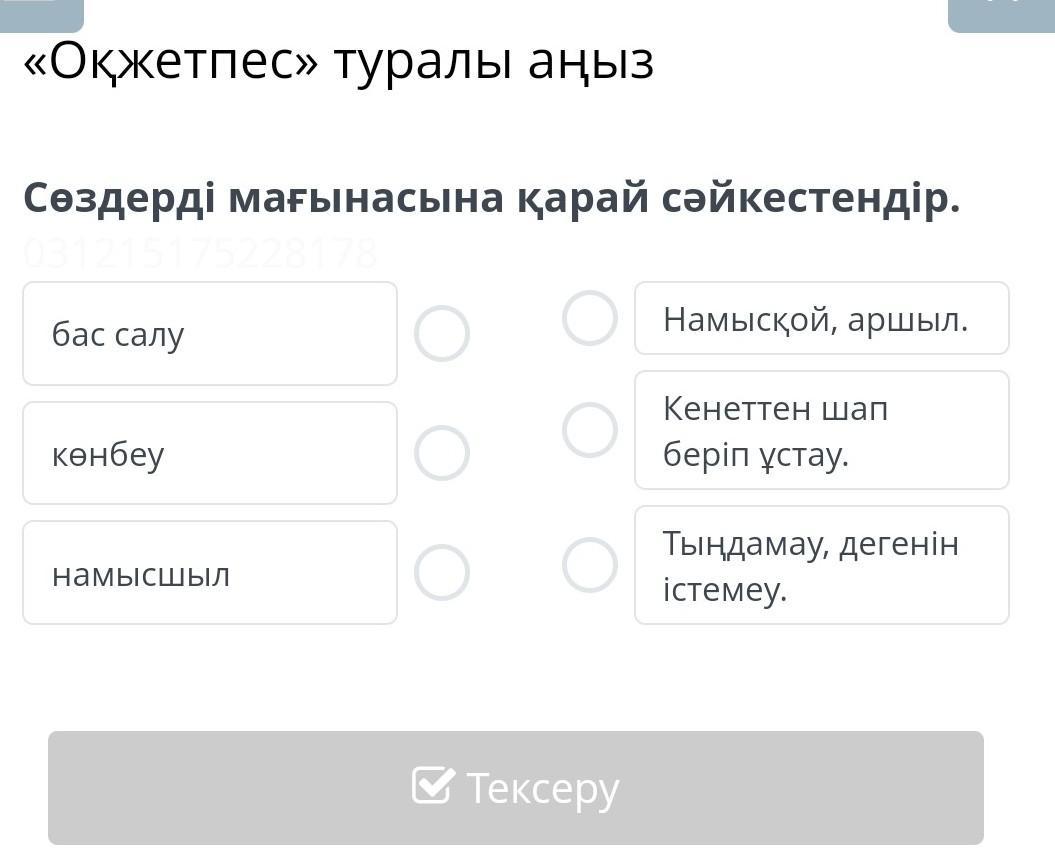
Task: Select the circle next to намысшыл
Action: pos(442,573)
